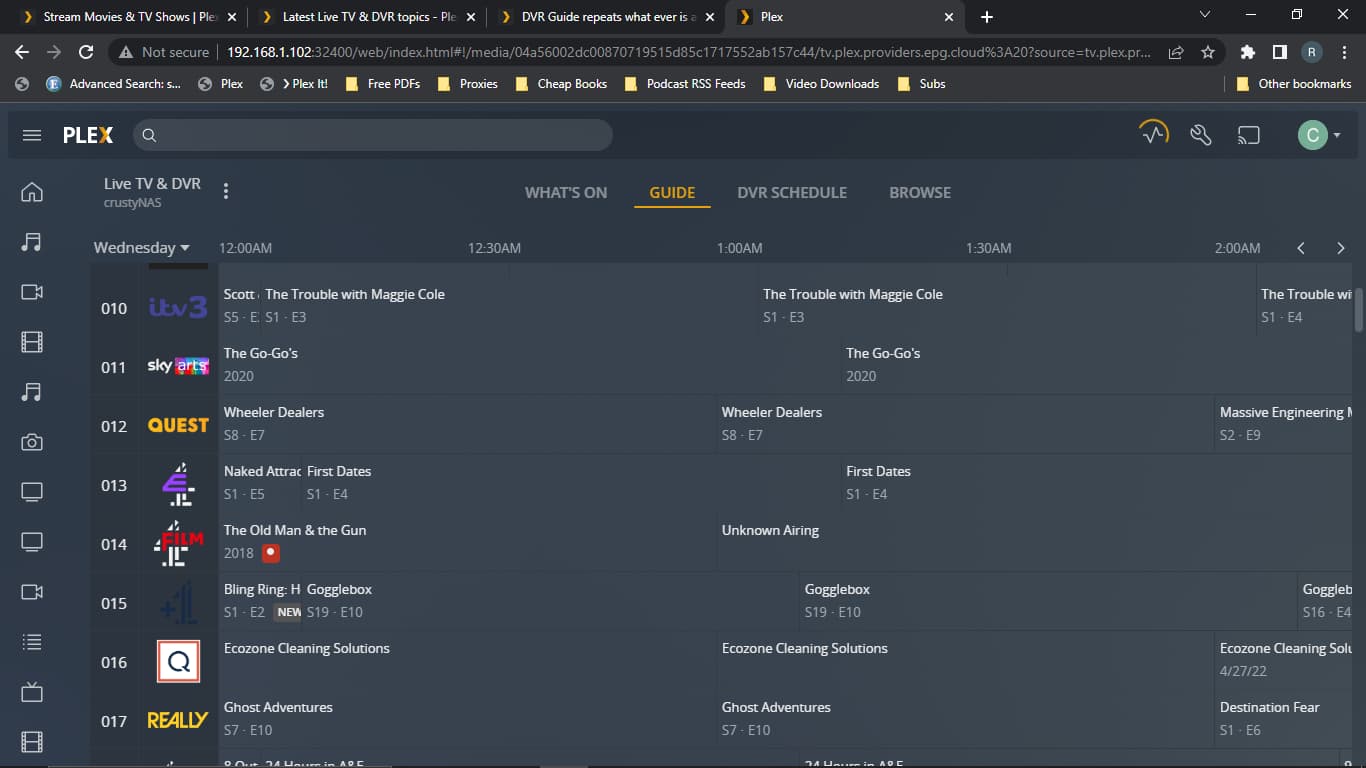This screenshot has width=1366, height=768.
Task: Open the Plex It! bookmark
Action: click(293, 84)
